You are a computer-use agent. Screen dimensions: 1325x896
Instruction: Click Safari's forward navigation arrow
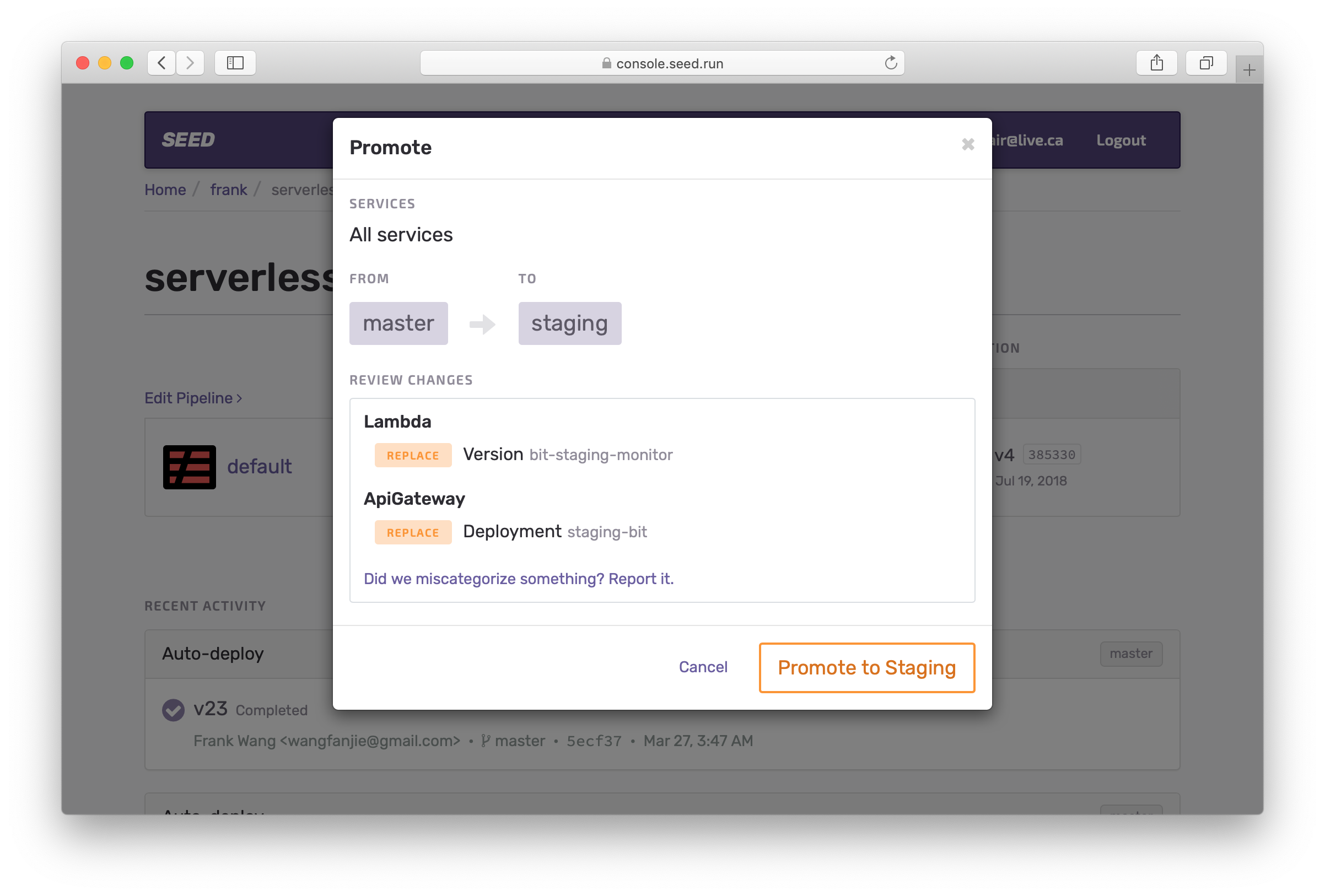pos(190,63)
